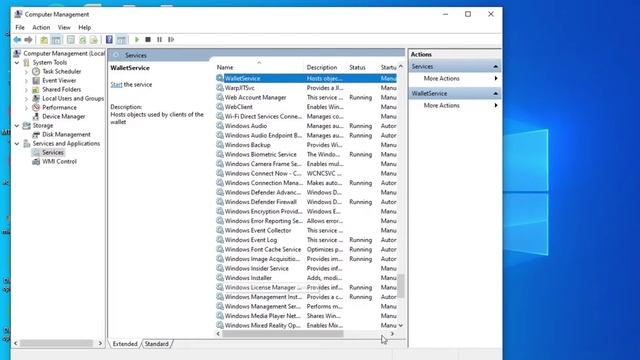Select the Windows Defender Firewall service
The height and width of the screenshot is (360, 640).
click(306, 202)
